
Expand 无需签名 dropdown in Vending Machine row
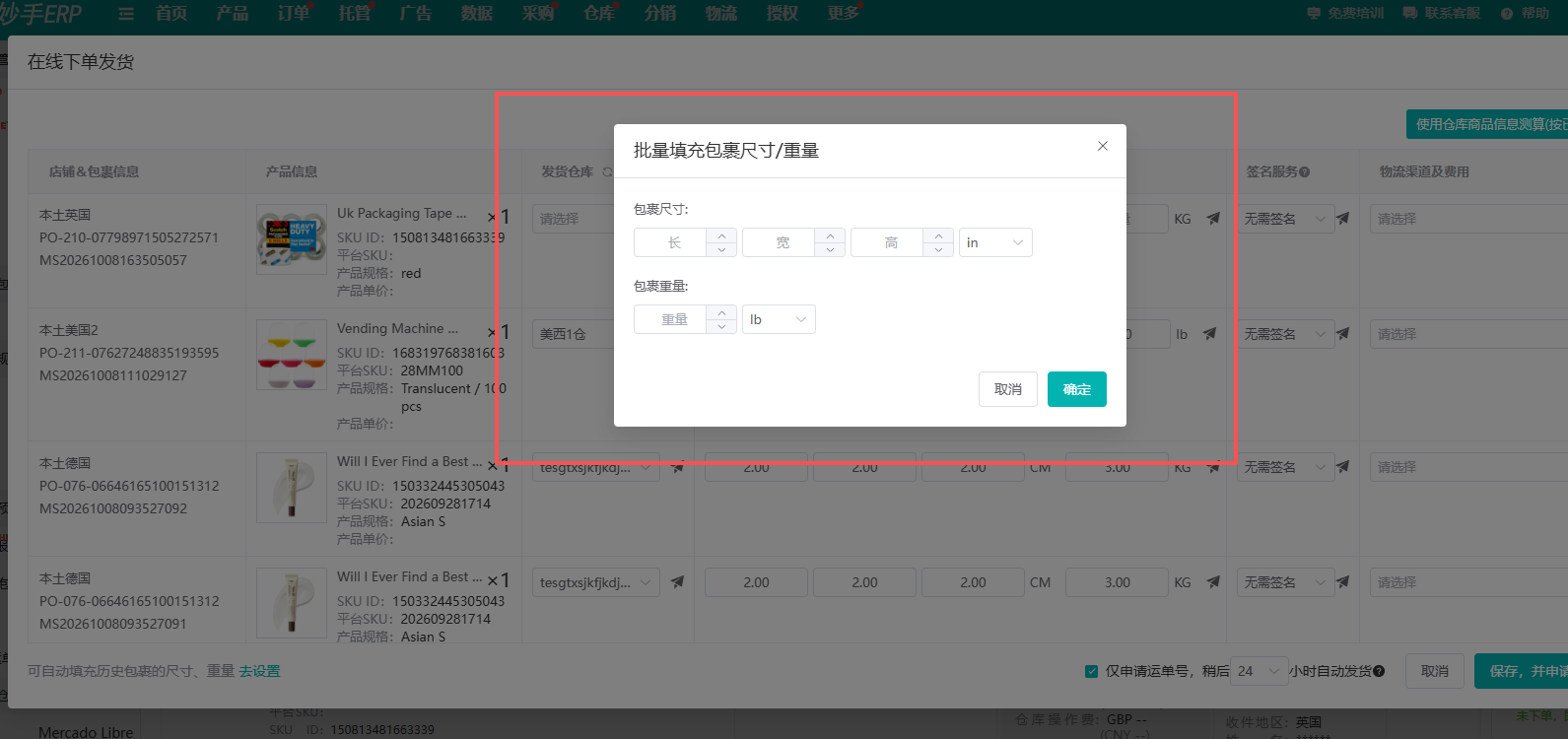[1285, 334]
